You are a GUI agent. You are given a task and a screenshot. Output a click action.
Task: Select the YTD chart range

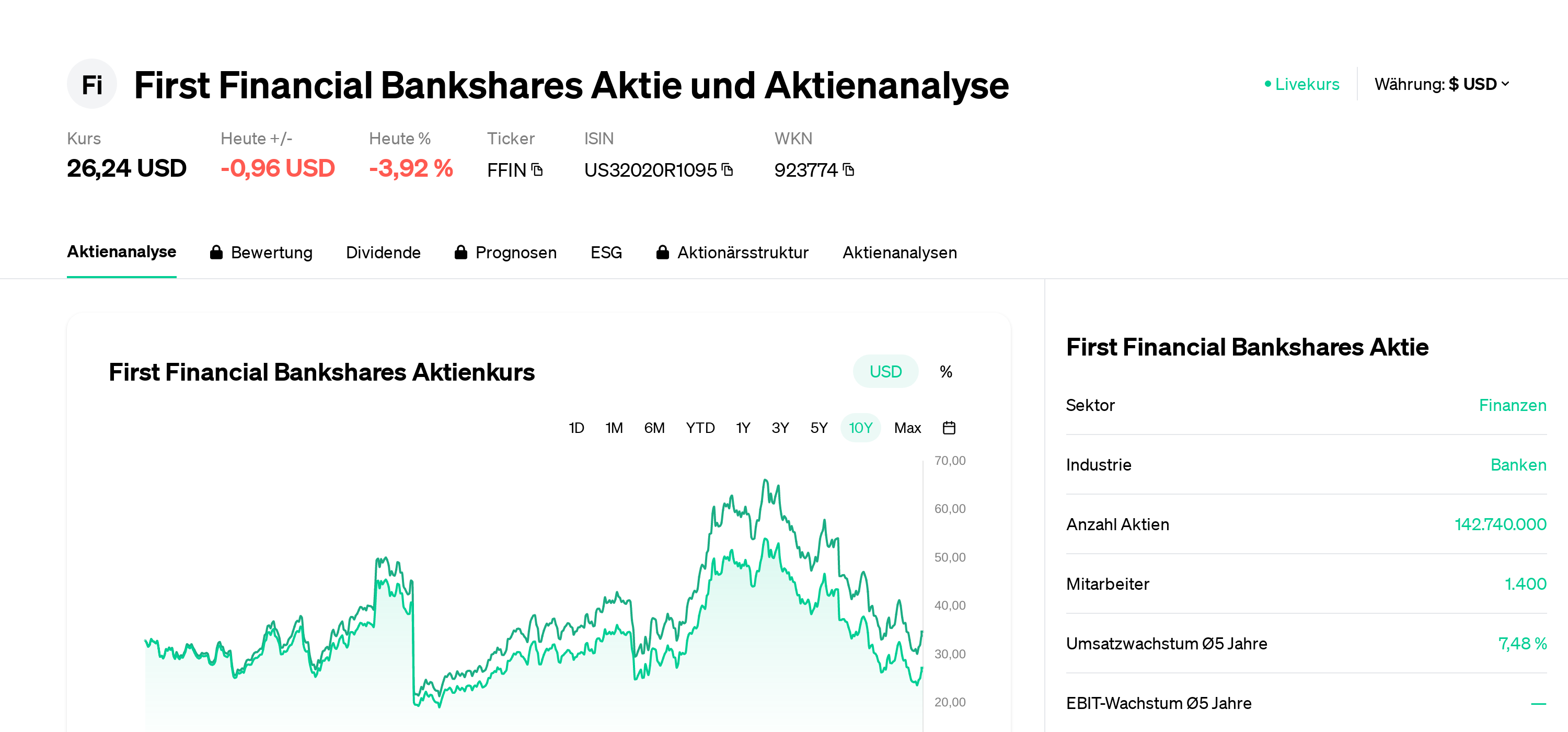(x=700, y=428)
